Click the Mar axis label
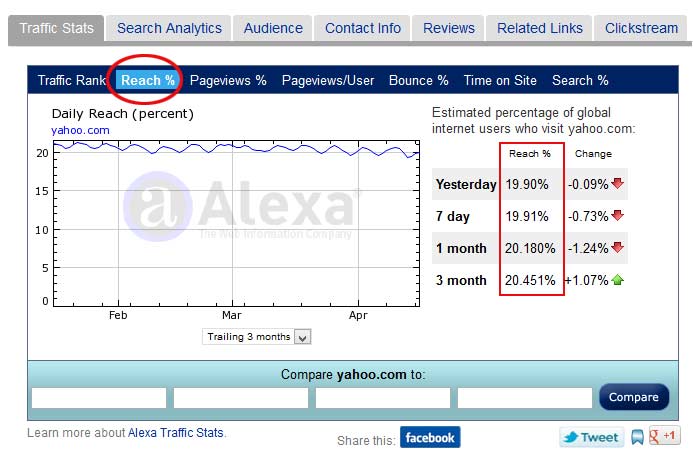 pyautogui.click(x=232, y=315)
